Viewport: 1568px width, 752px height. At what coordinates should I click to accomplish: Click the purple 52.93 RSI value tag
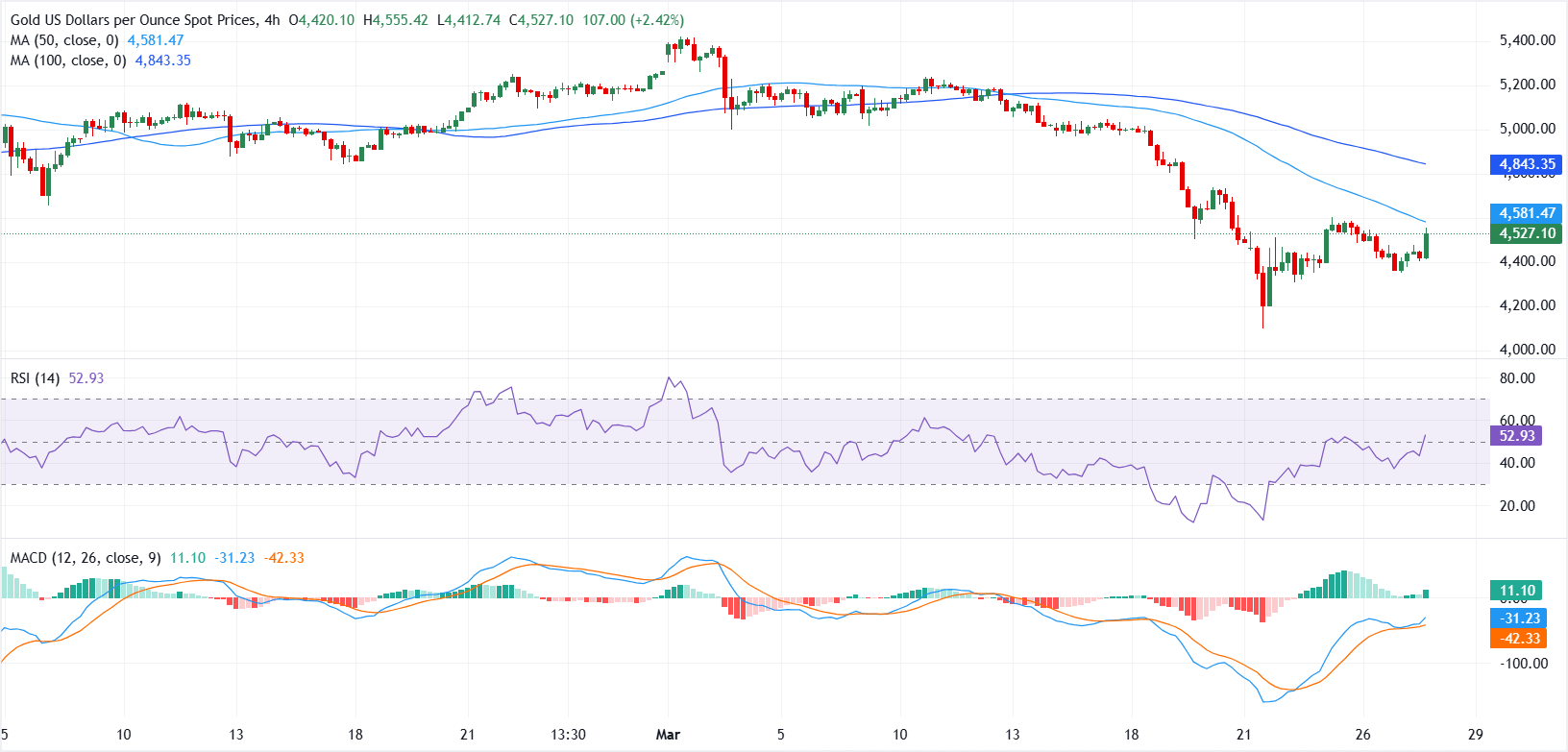pyautogui.click(x=1516, y=436)
